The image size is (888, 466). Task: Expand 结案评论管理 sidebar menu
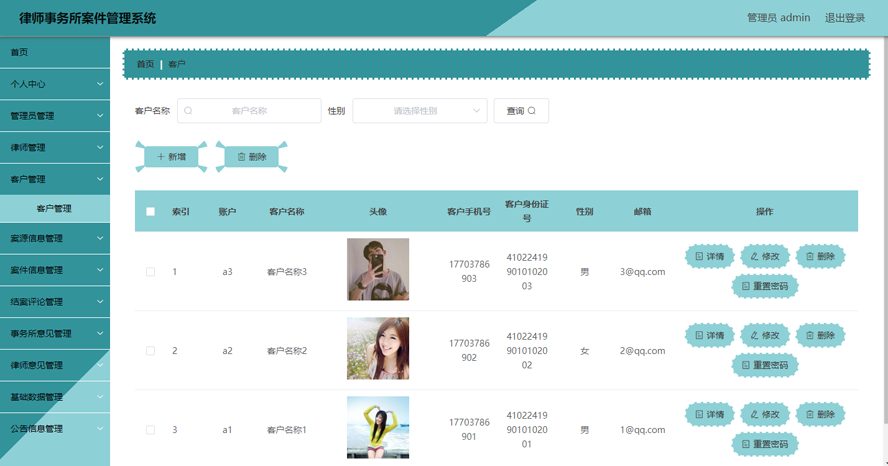[x=55, y=302]
